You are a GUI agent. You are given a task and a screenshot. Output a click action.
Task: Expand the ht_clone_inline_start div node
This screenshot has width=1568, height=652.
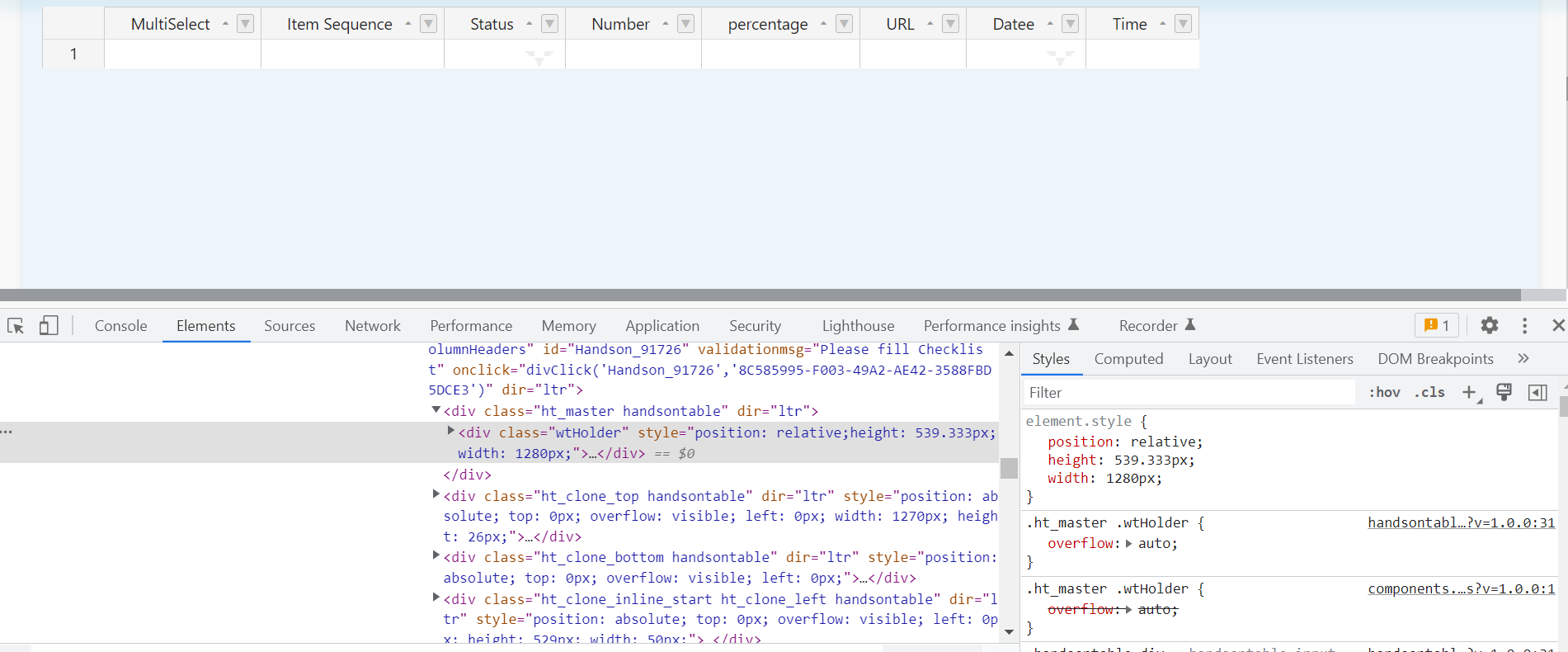[x=436, y=598]
